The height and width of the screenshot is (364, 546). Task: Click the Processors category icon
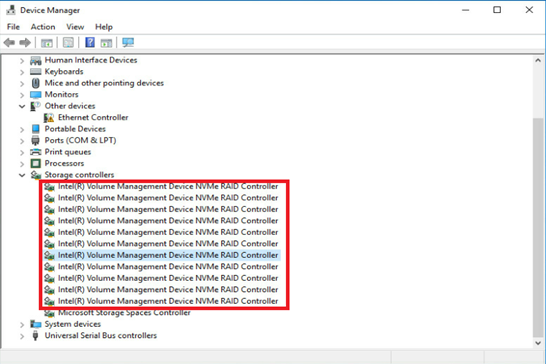(36, 163)
